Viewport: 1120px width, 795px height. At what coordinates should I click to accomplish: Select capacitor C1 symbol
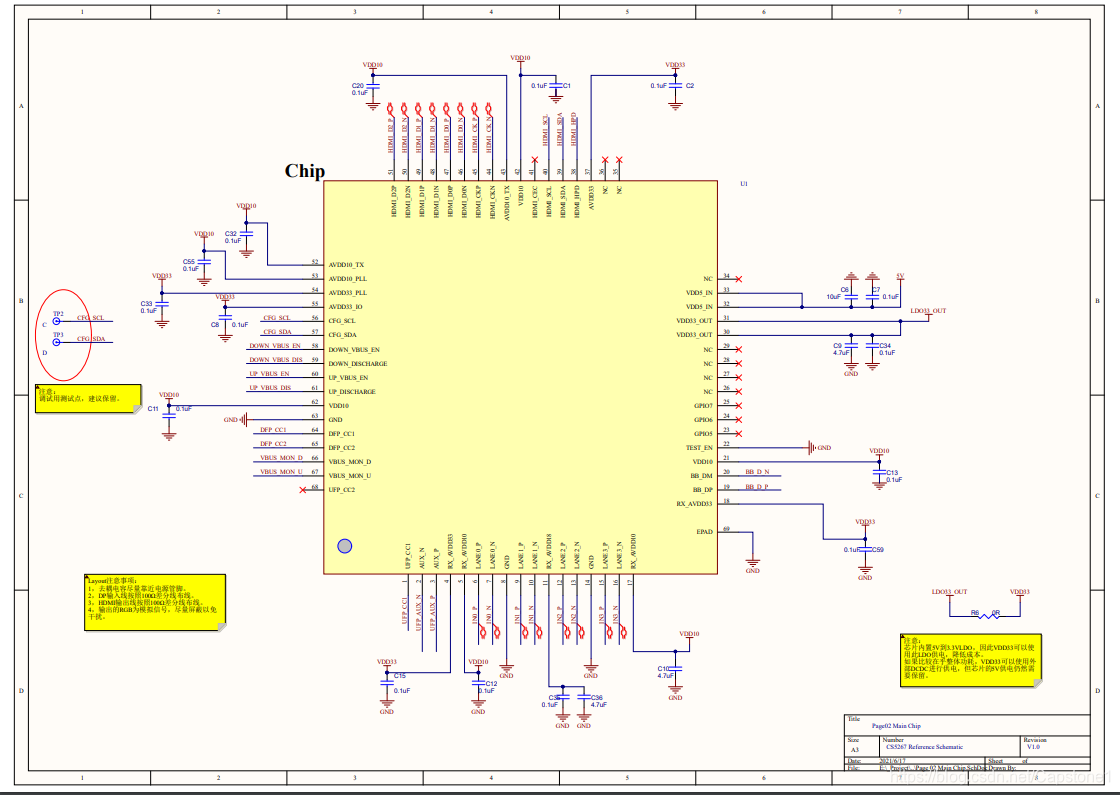point(556,86)
